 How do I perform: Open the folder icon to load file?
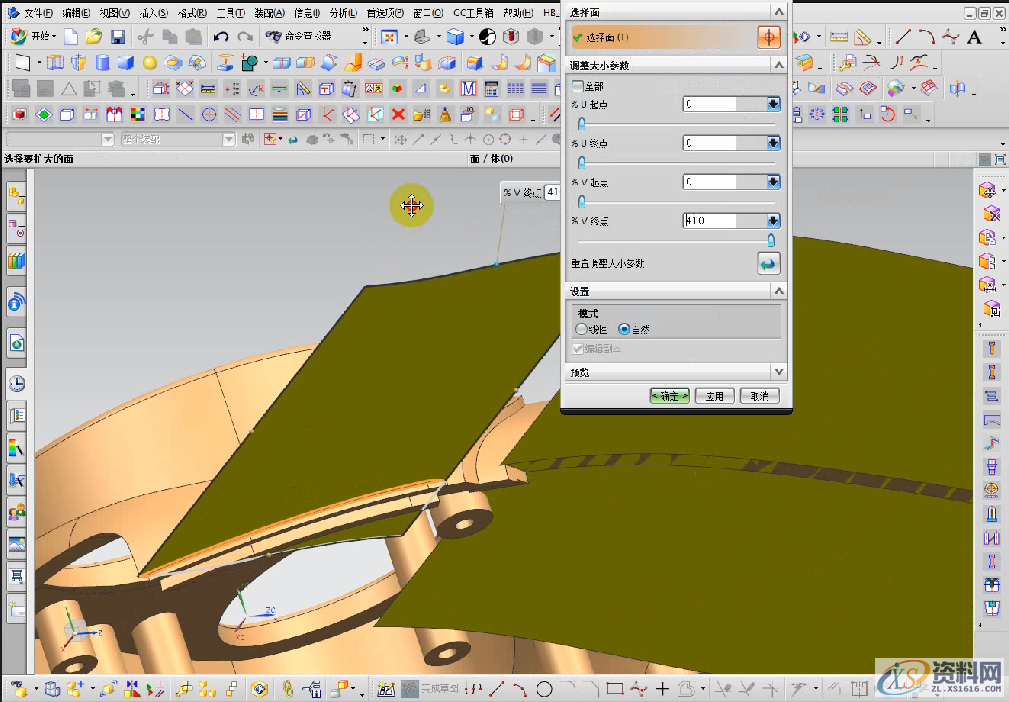point(94,37)
